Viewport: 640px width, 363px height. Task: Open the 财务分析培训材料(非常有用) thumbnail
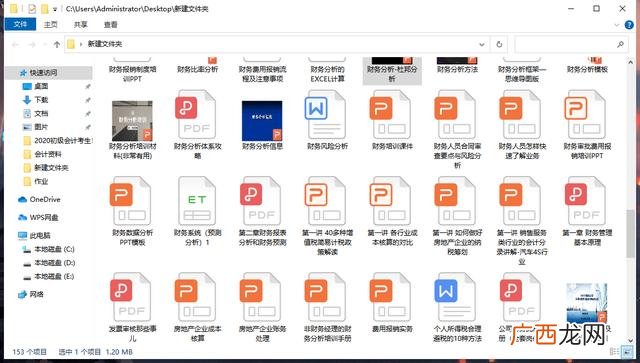tap(132, 121)
